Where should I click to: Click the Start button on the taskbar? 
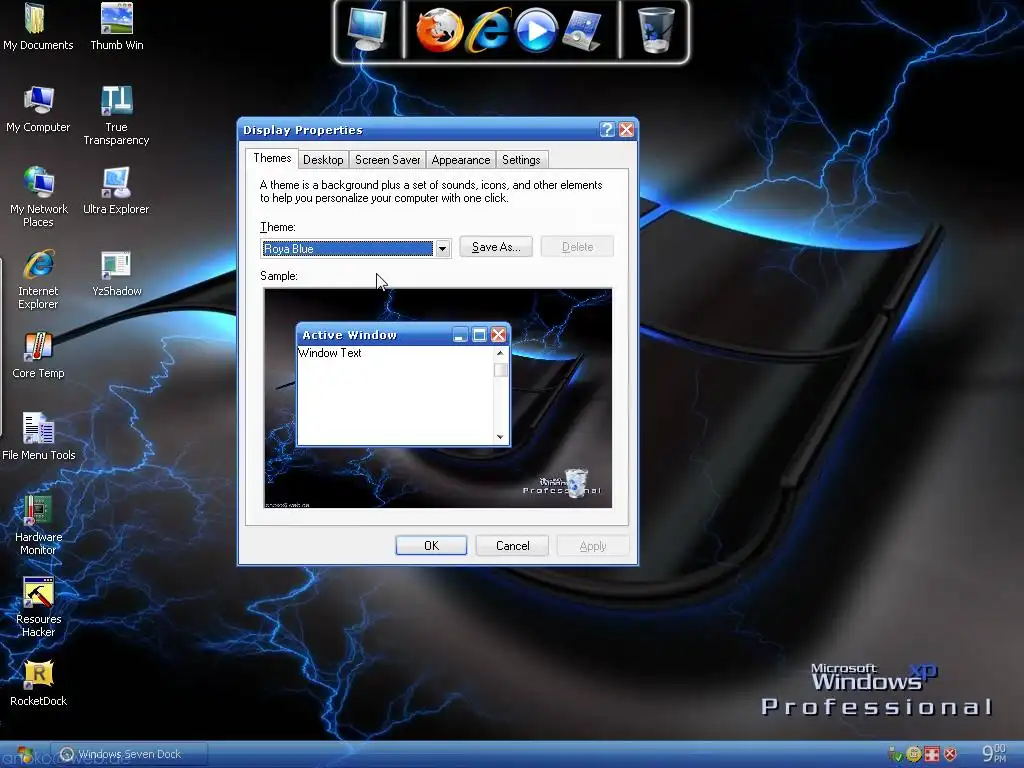[24, 754]
